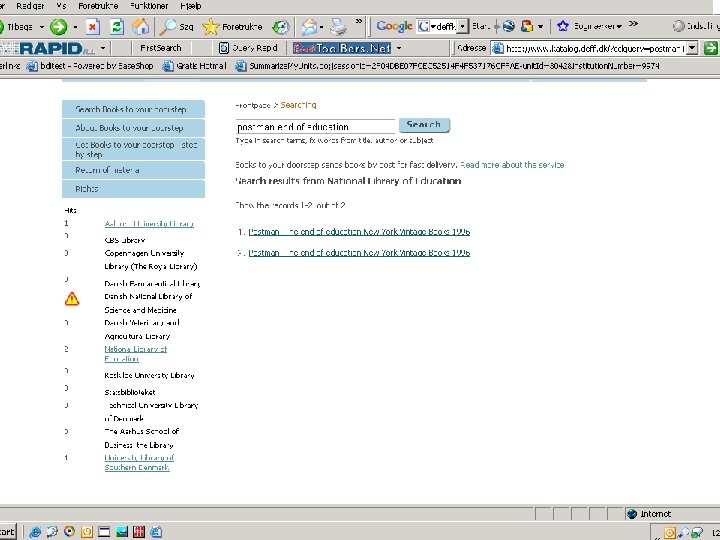The width and height of the screenshot is (720, 540).
Task: Click Read more about the service link
Action: tap(512, 165)
